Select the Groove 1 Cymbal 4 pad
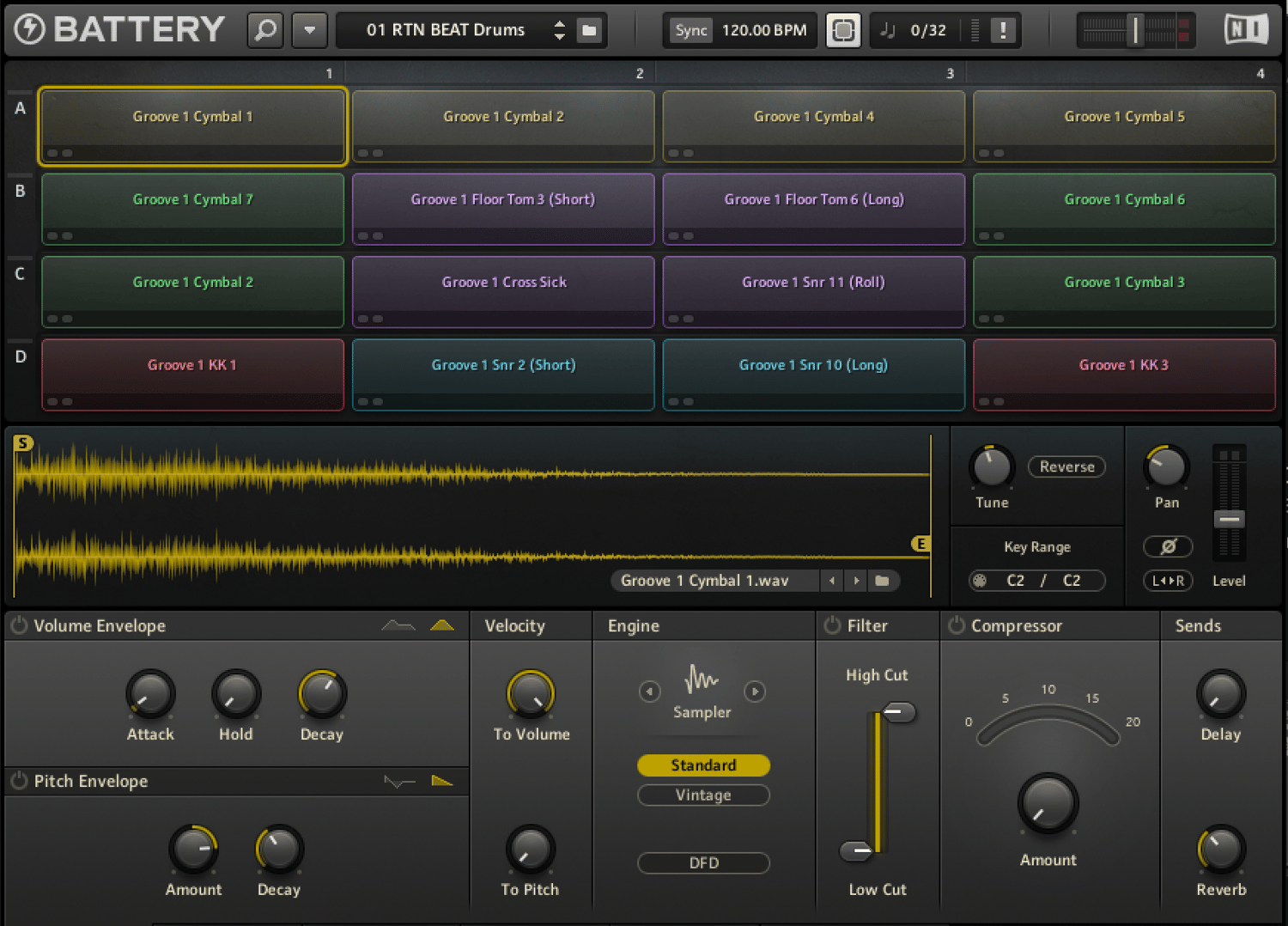The image size is (1288, 926). pyautogui.click(x=814, y=125)
